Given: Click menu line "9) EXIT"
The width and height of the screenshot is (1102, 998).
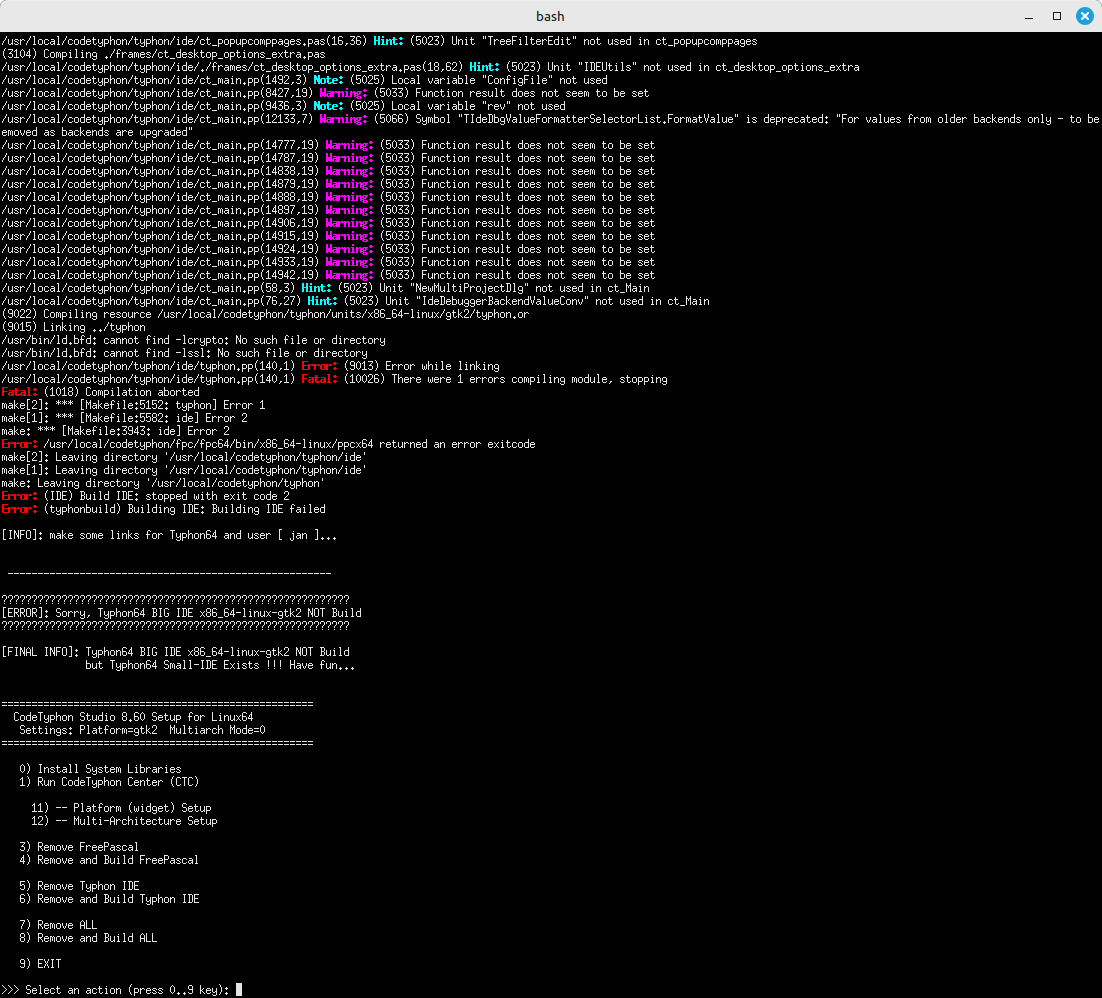Looking at the screenshot, I should pyautogui.click(x=40, y=964).
